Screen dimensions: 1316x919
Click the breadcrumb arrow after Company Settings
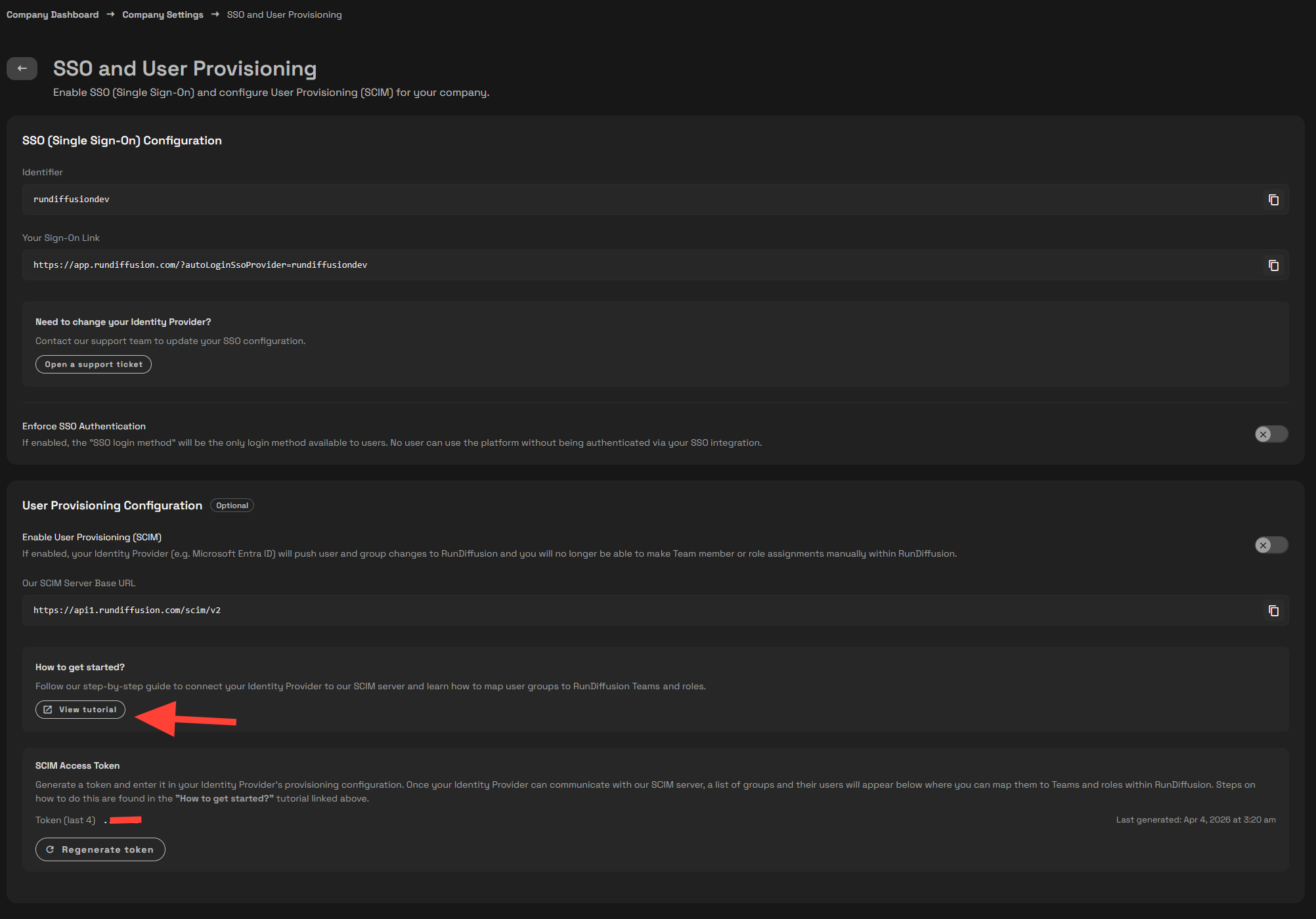(215, 14)
